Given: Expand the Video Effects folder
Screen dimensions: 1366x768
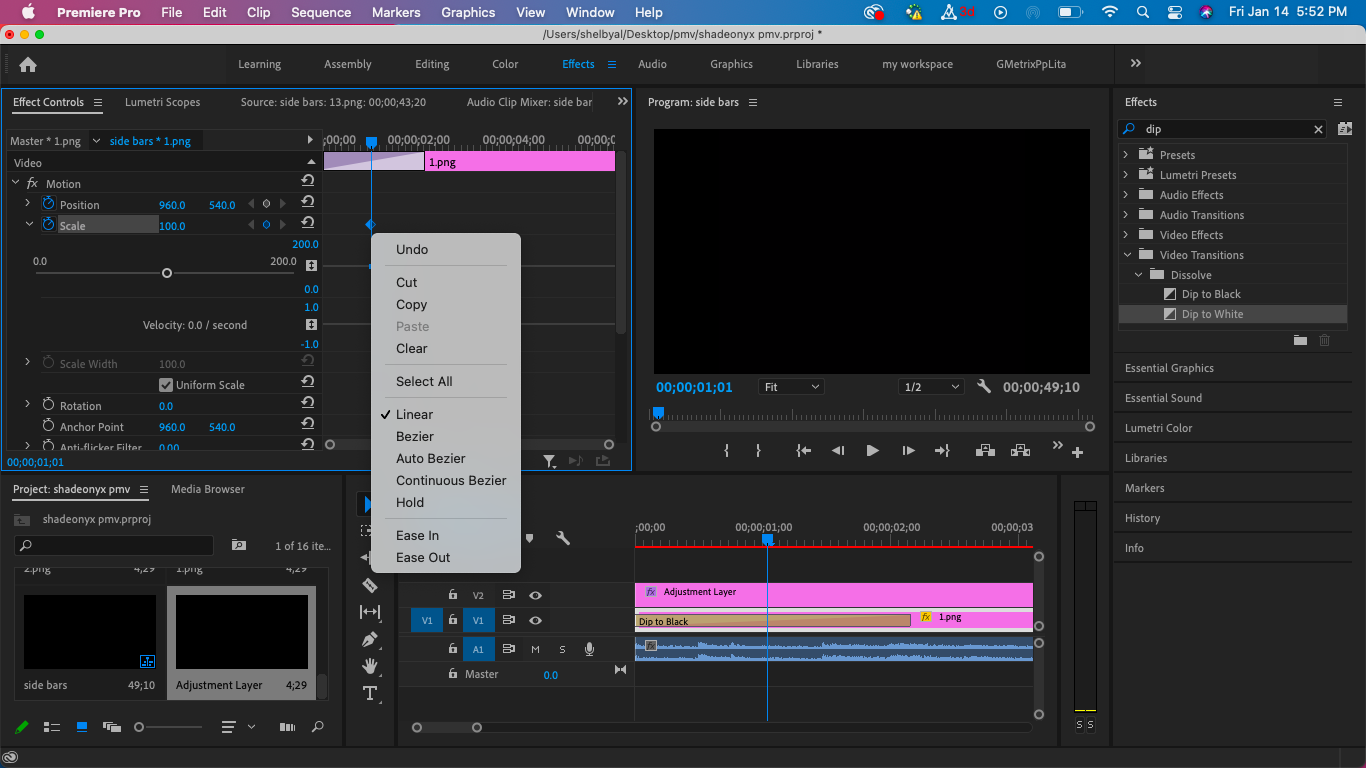Looking at the screenshot, I should point(1127,234).
